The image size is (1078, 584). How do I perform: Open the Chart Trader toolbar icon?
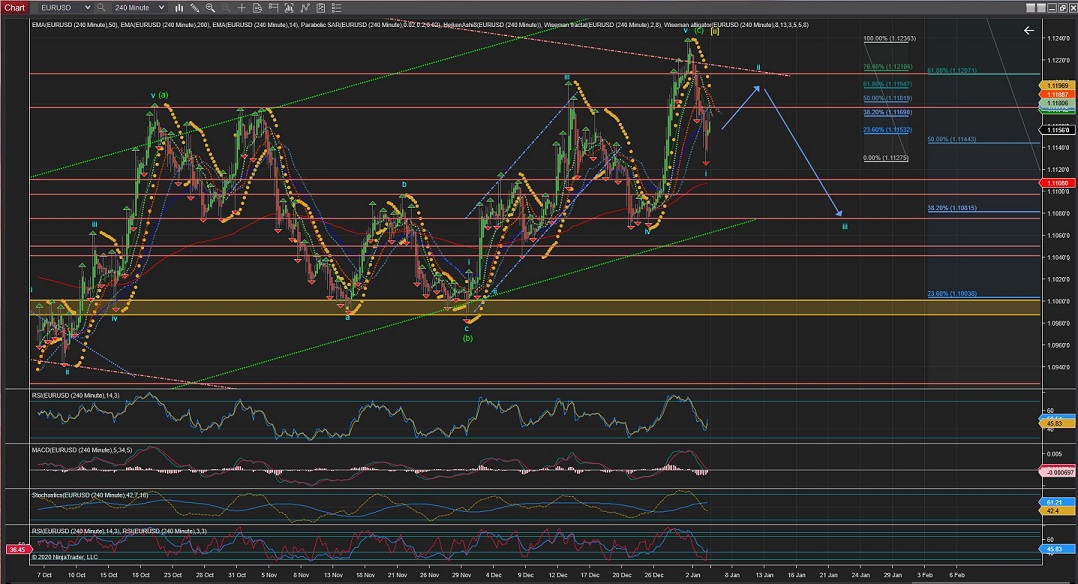(x=275, y=7)
